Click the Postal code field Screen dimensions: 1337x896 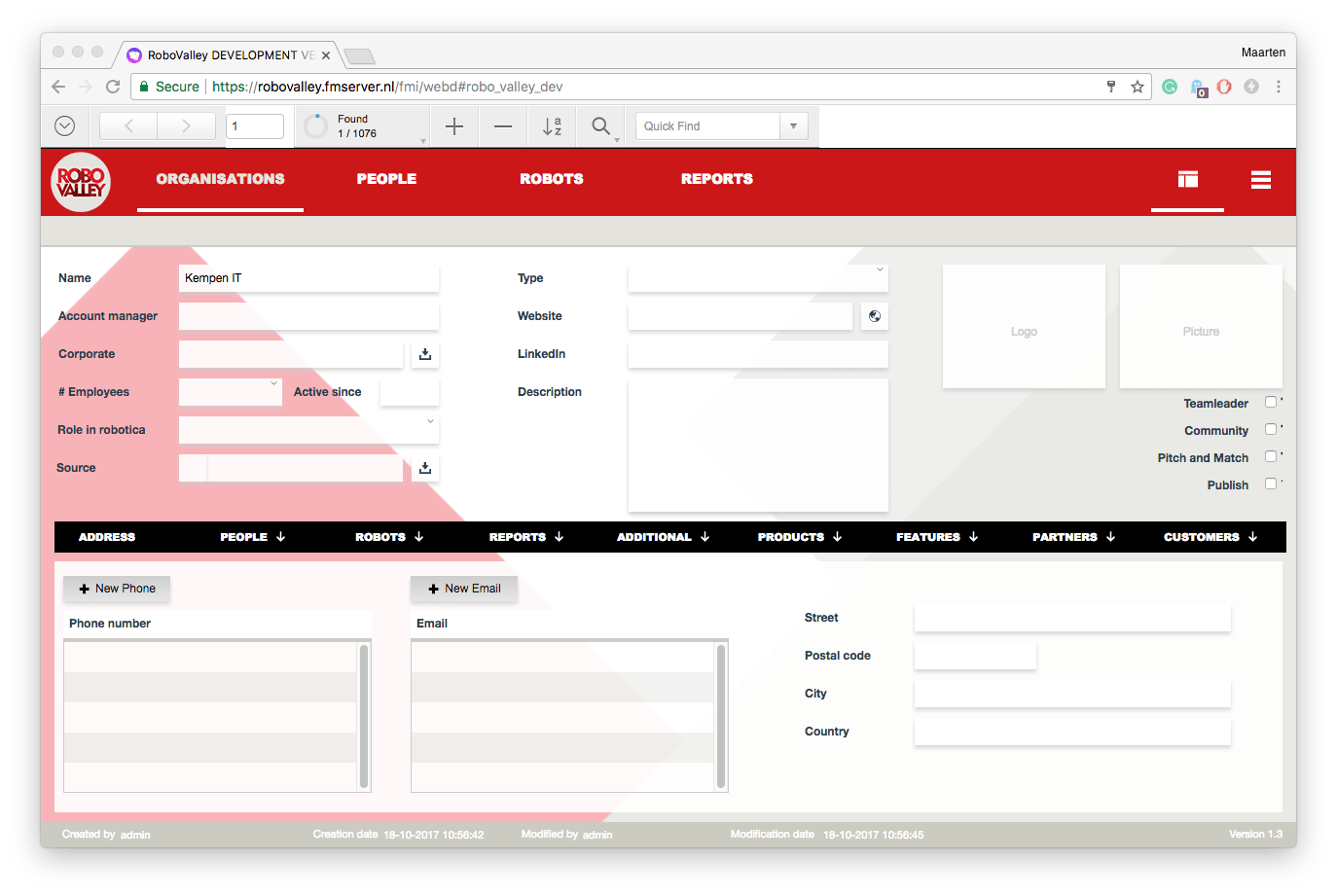(975, 656)
